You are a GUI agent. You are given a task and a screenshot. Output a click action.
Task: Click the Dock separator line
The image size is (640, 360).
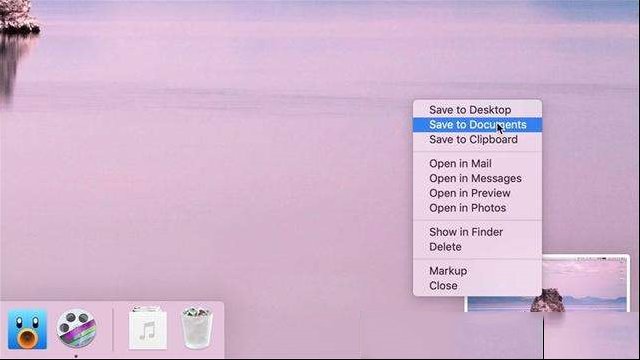click(x=113, y=329)
